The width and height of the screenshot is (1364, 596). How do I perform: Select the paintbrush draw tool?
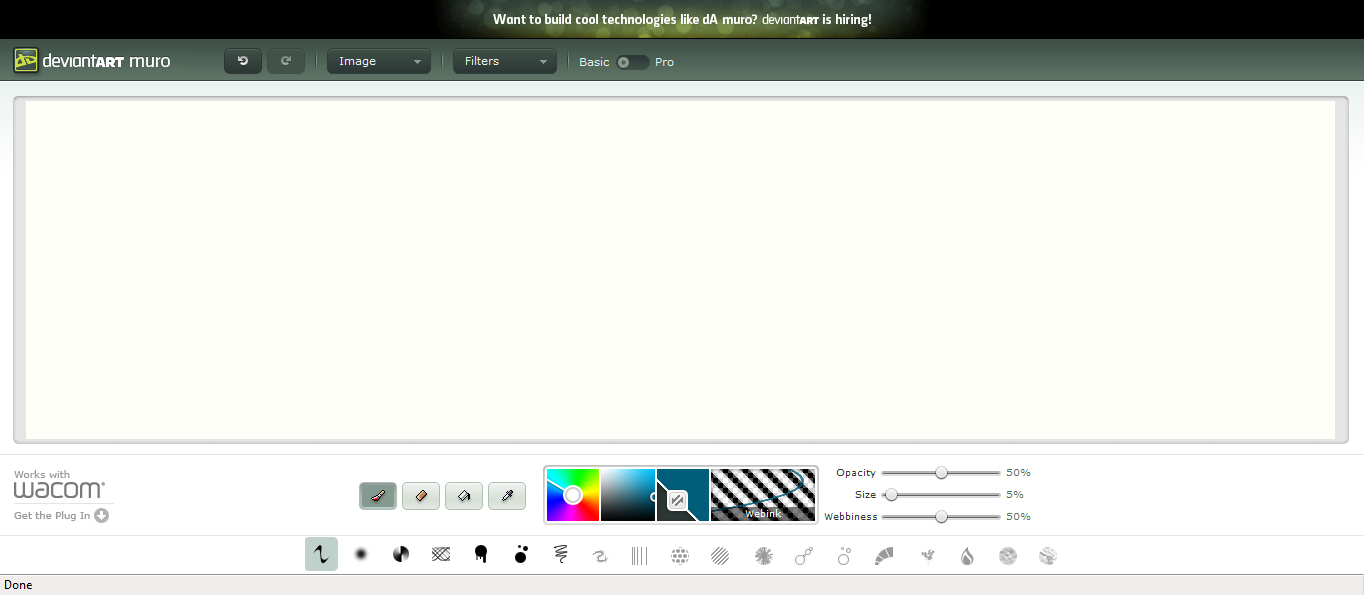[378, 495]
